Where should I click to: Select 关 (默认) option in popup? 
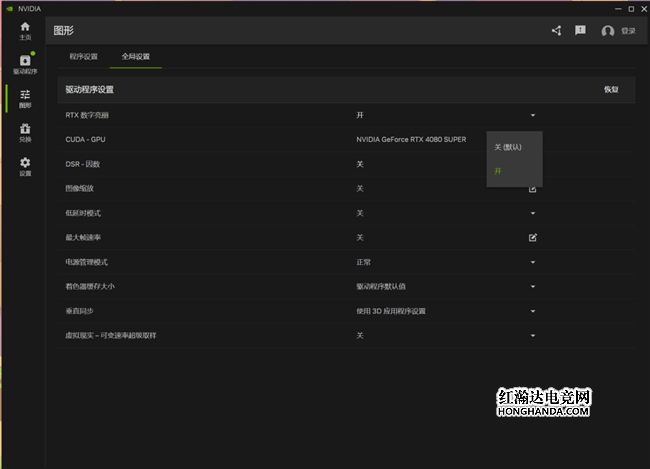[508, 147]
